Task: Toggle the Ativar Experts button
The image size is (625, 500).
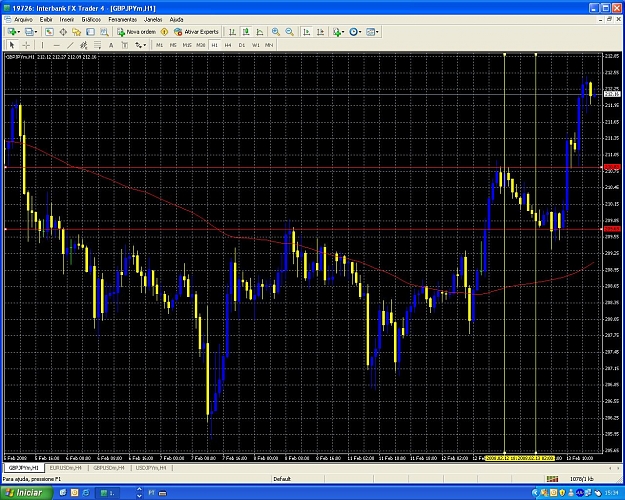Action: pos(196,32)
